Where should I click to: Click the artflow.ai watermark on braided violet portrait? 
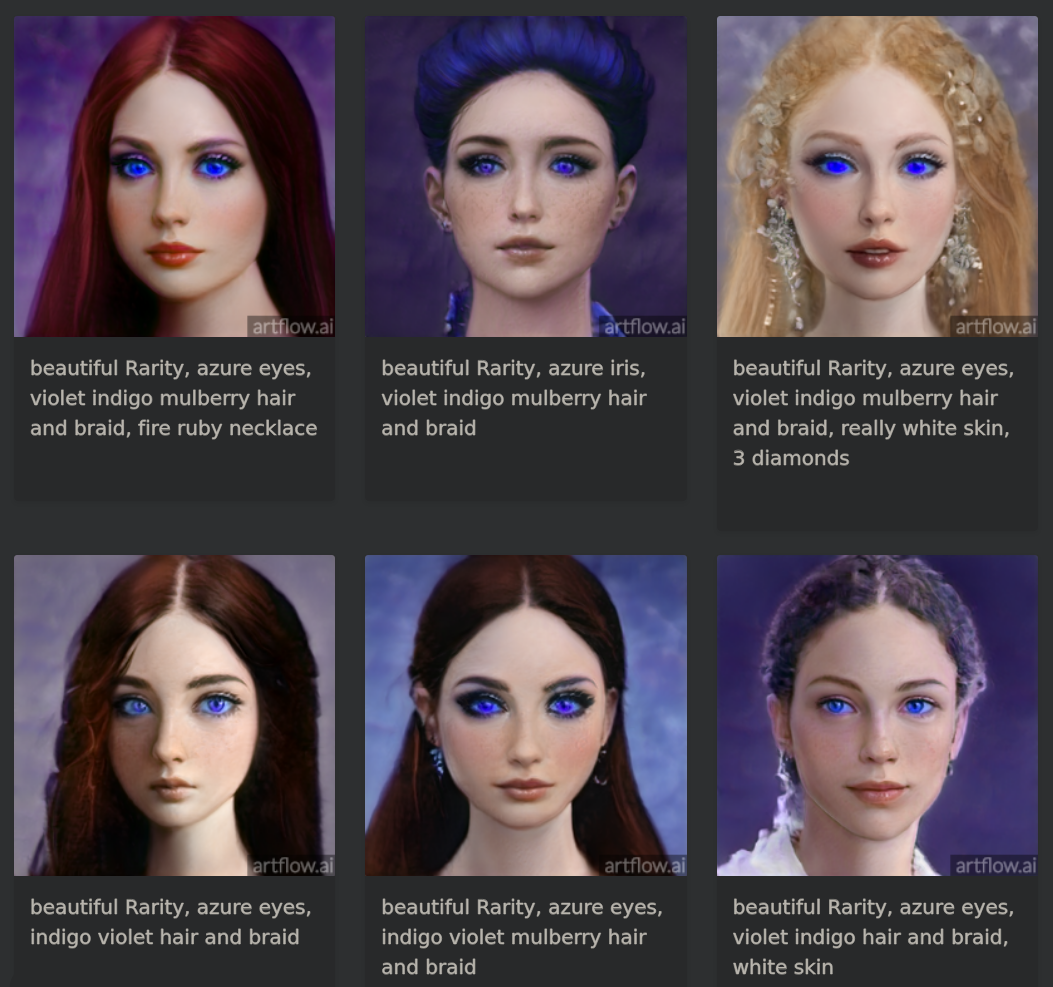[x=994, y=865]
